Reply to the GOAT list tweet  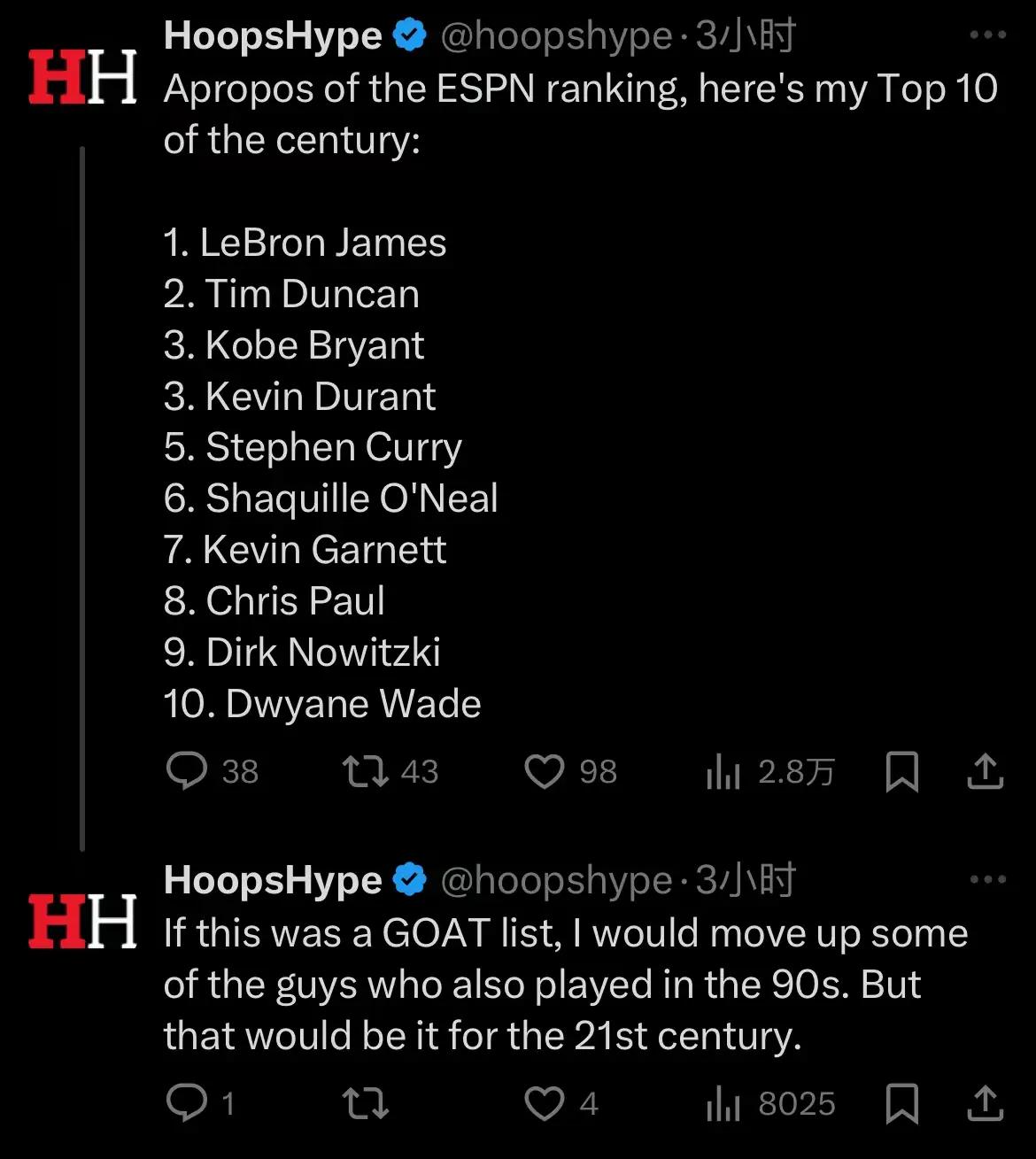[x=200, y=1103]
